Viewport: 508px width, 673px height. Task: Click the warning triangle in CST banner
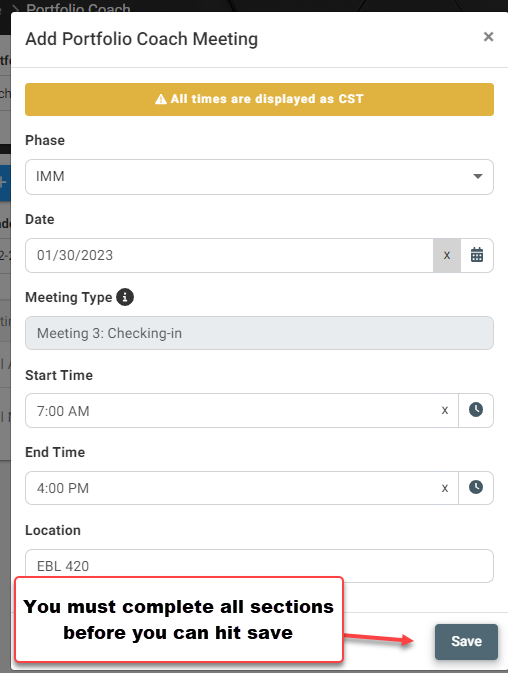point(160,99)
